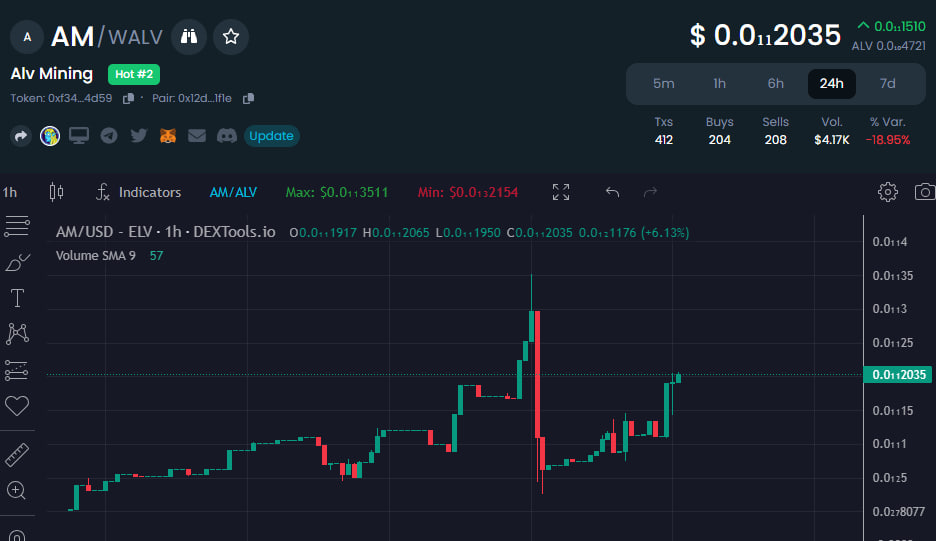Viewport: 936px width, 541px height.
Task: Toggle the AM/ALV price denomination
Action: pyautogui.click(x=233, y=192)
